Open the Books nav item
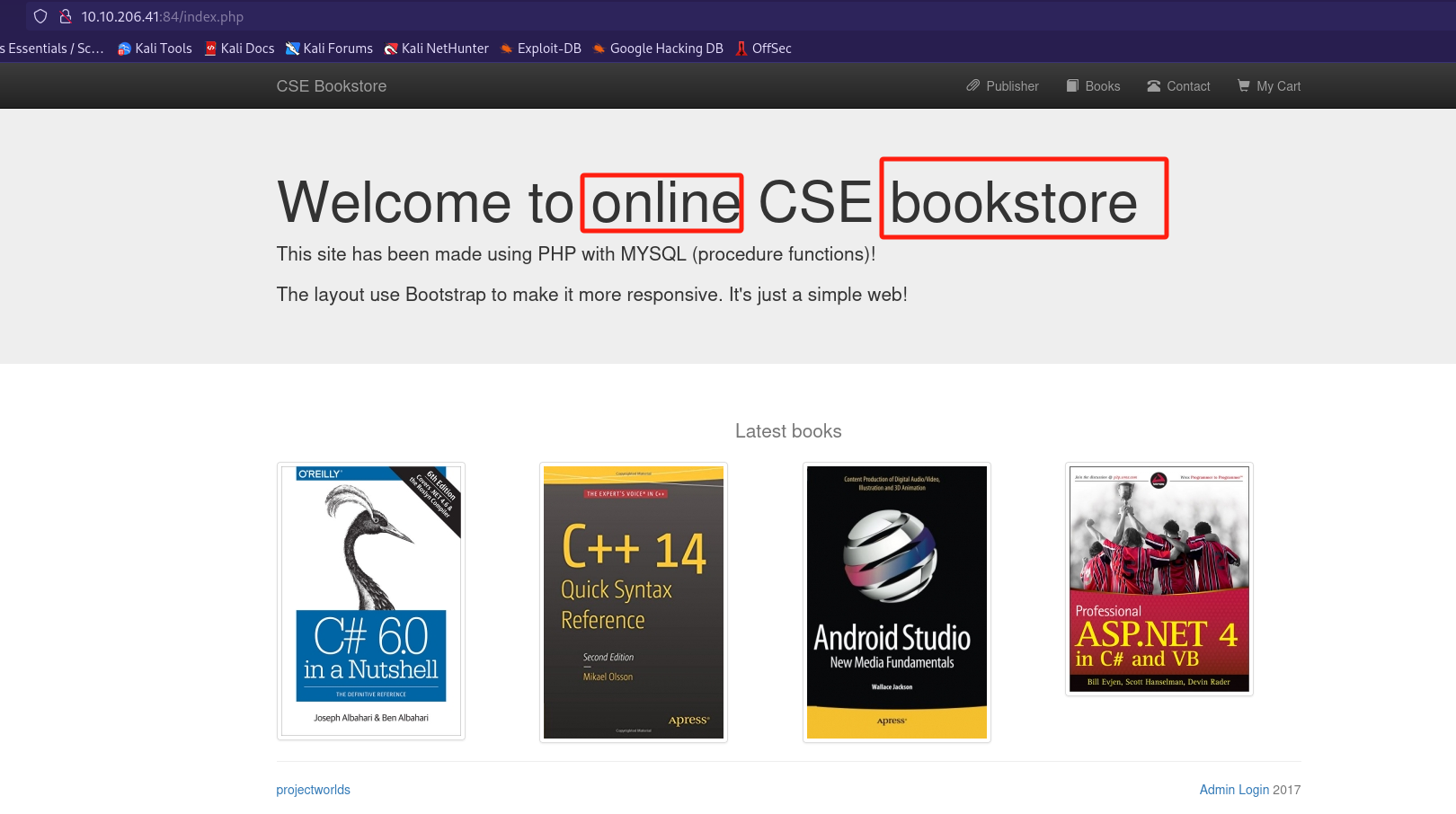 [x=1093, y=86]
